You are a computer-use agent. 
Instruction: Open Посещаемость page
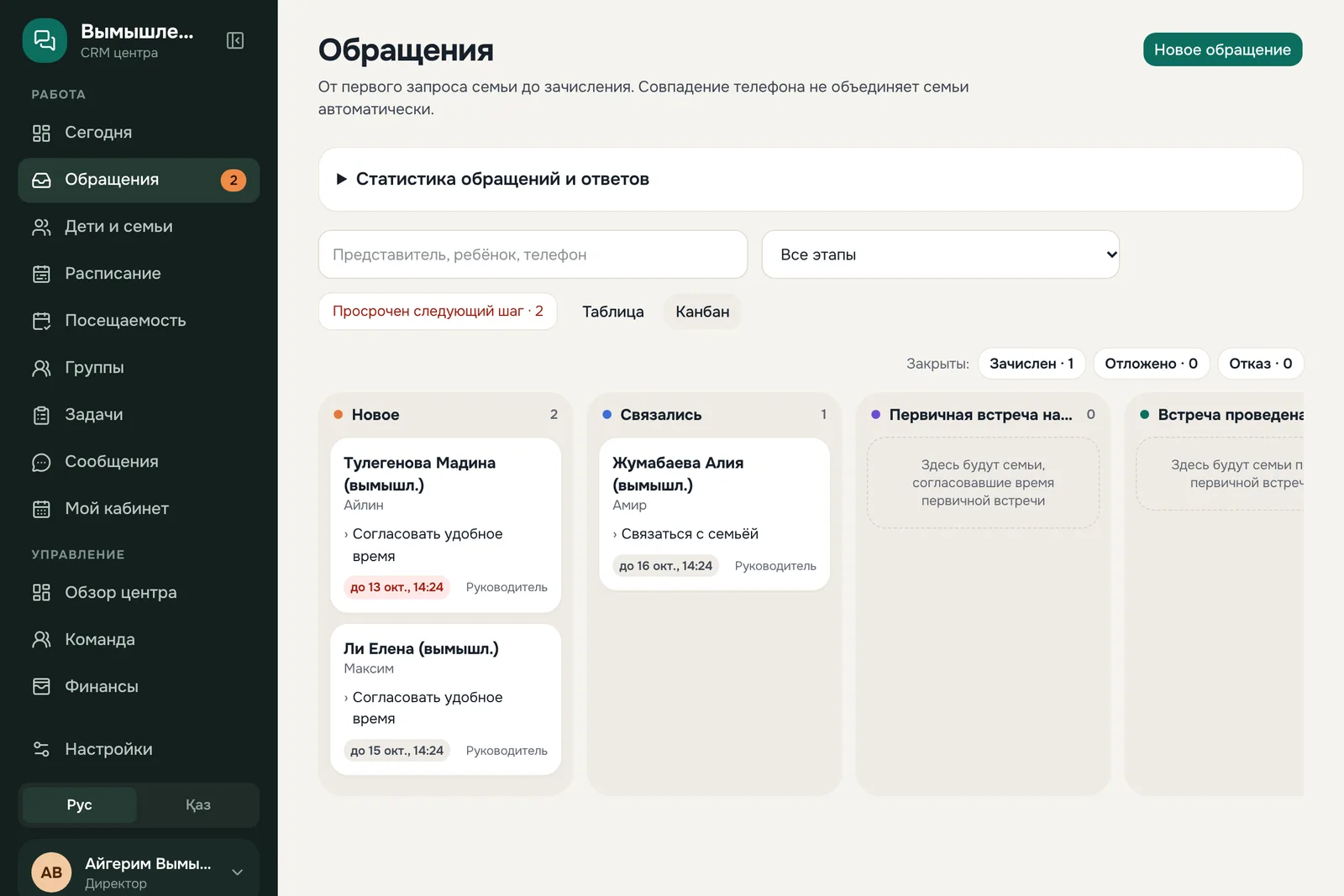click(x=139, y=321)
